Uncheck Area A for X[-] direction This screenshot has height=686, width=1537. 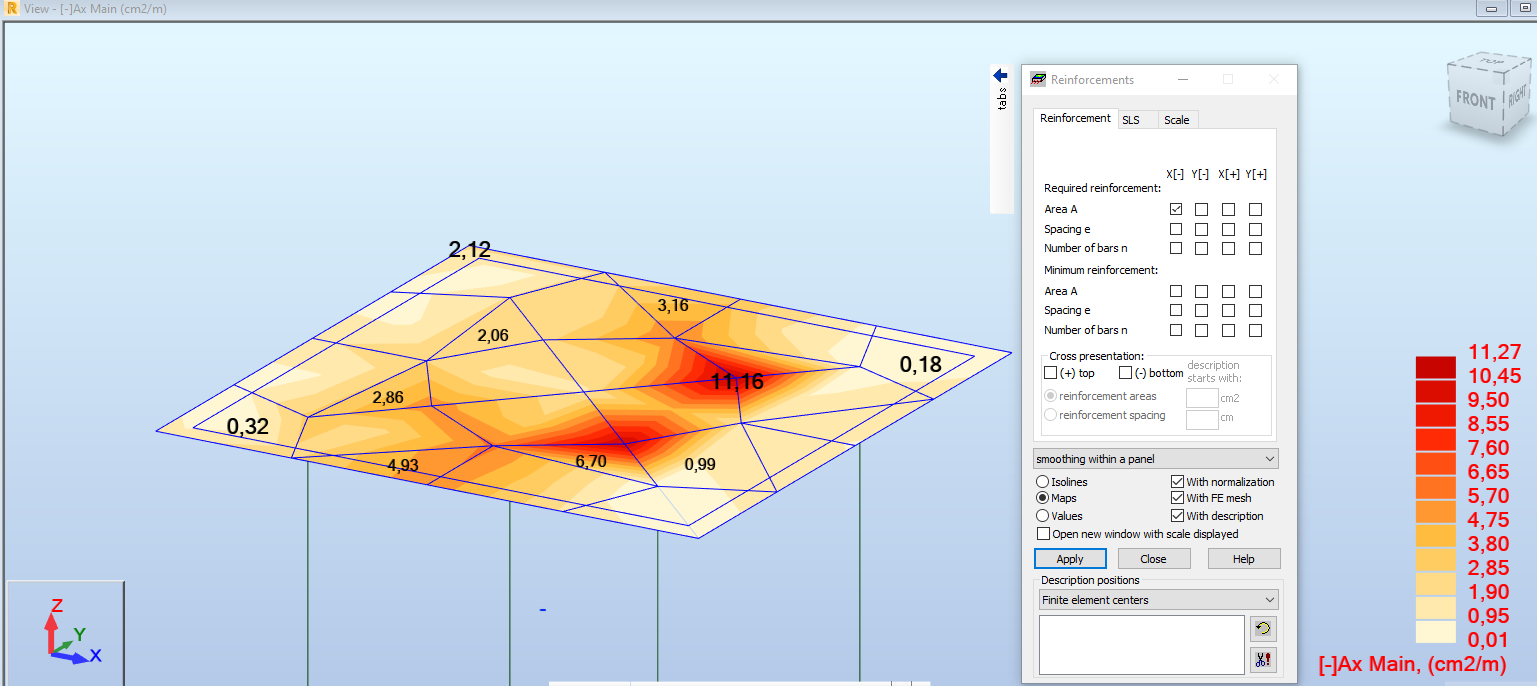point(1175,209)
